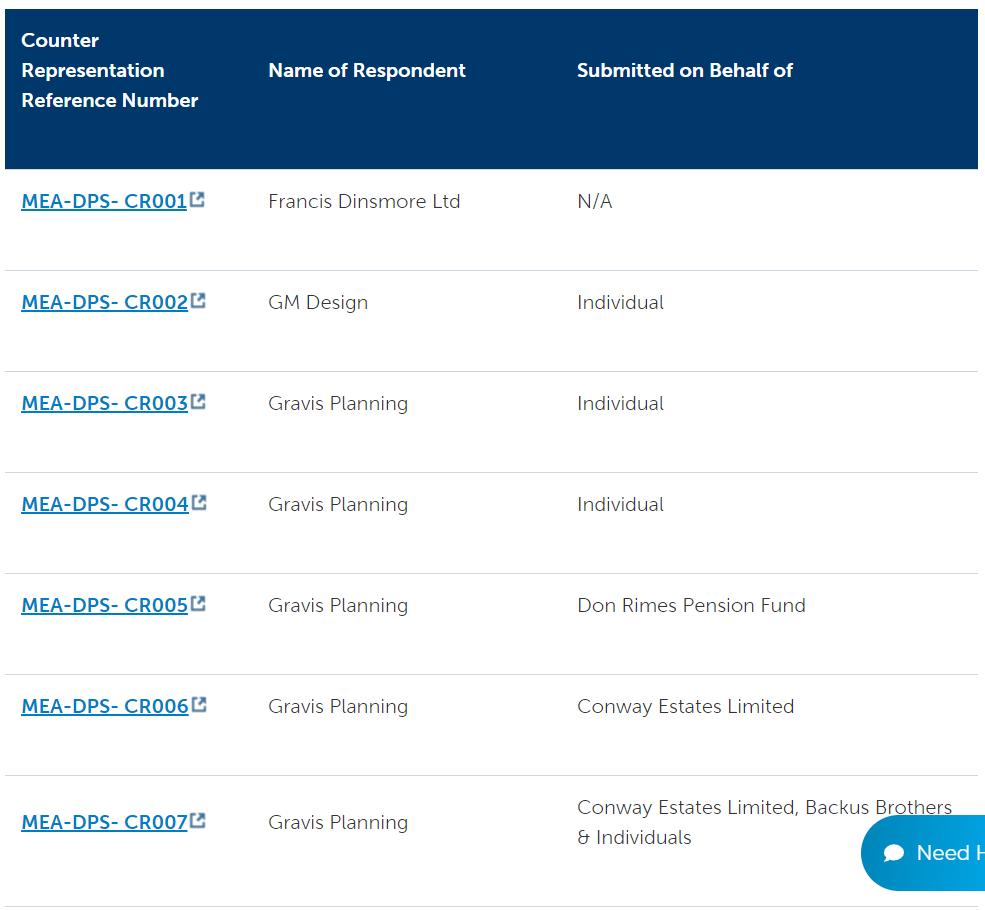Click Gravis Planning in the CR004 row
Image resolution: width=985 pixels, height=910 pixels.
[338, 504]
